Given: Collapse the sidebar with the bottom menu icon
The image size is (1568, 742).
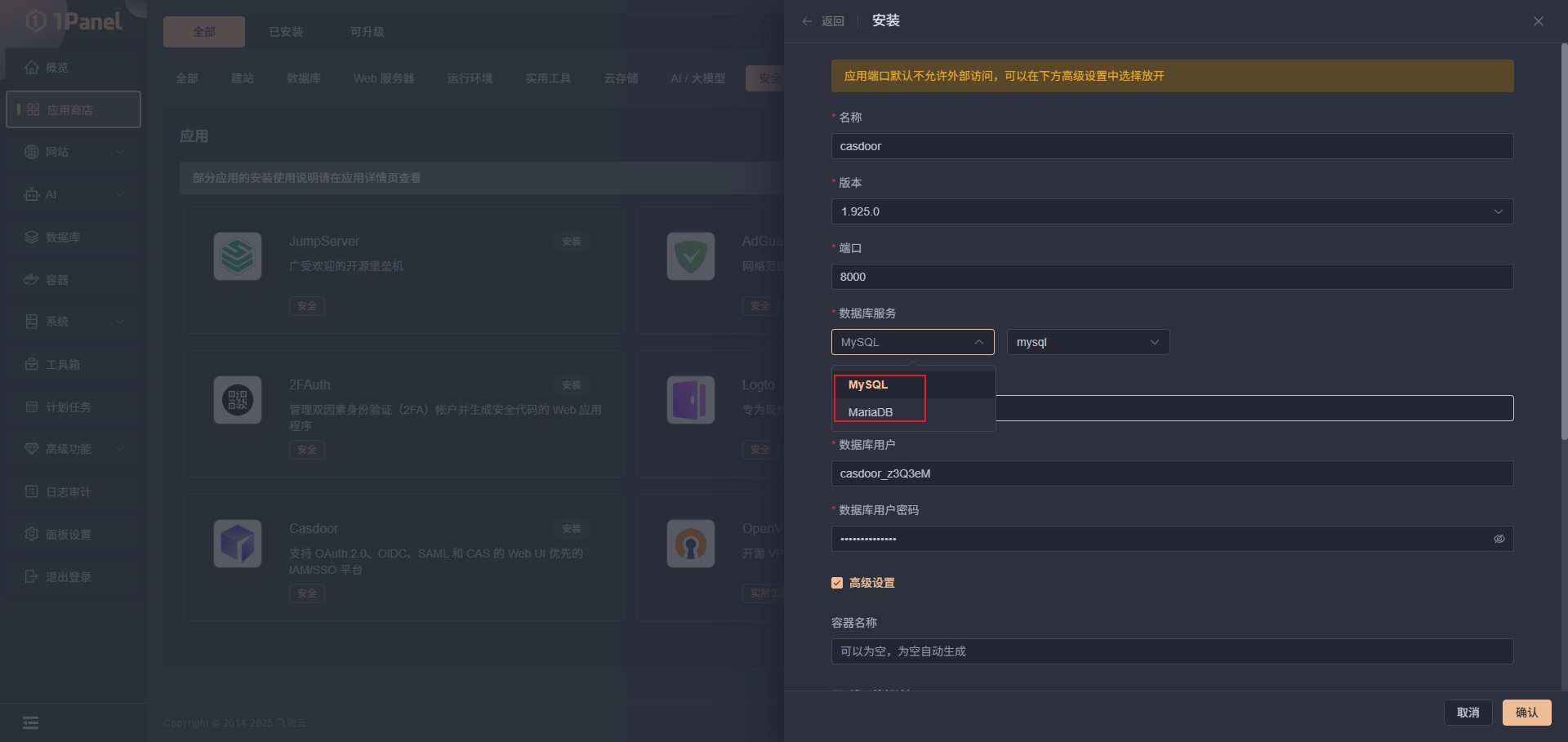Looking at the screenshot, I should pyautogui.click(x=30, y=722).
